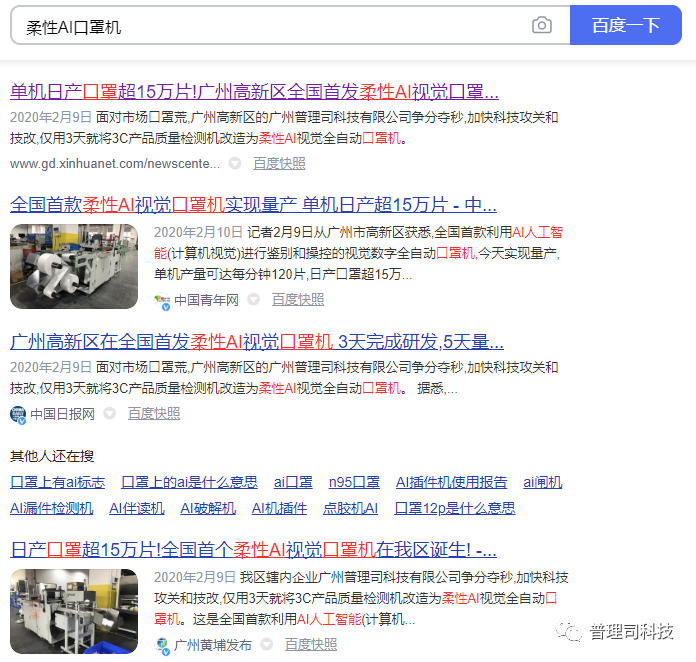
Task: Click the 百度一下 search button
Action: click(625, 25)
